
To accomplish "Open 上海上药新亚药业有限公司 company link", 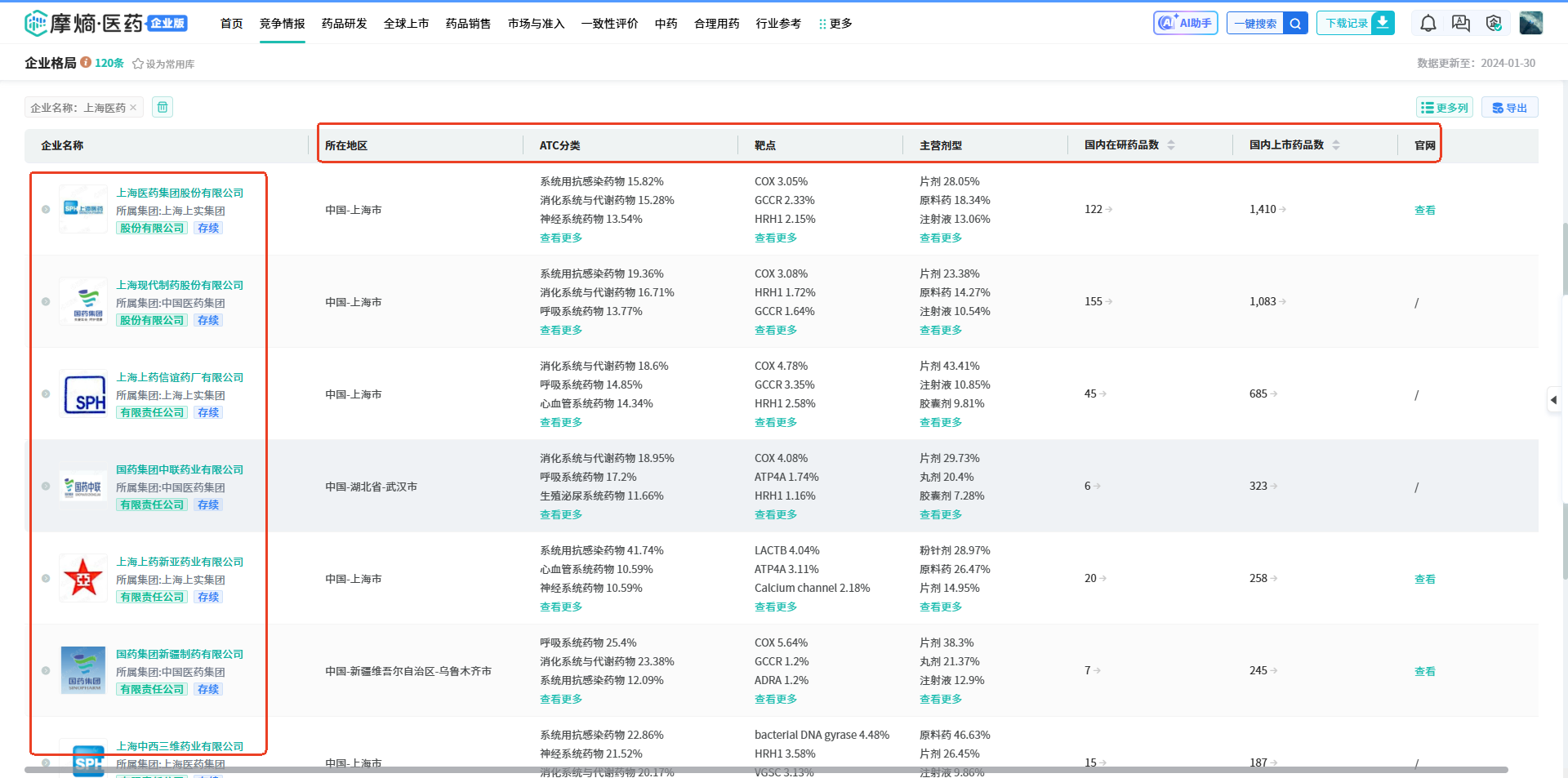I will (180, 562).
